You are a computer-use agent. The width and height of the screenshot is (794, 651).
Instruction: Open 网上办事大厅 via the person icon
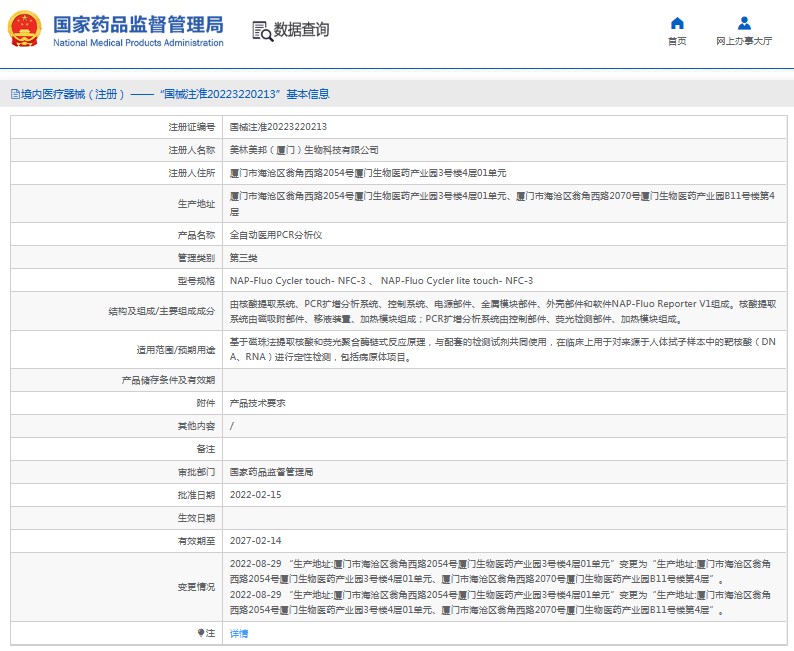[x=744, y=23]
